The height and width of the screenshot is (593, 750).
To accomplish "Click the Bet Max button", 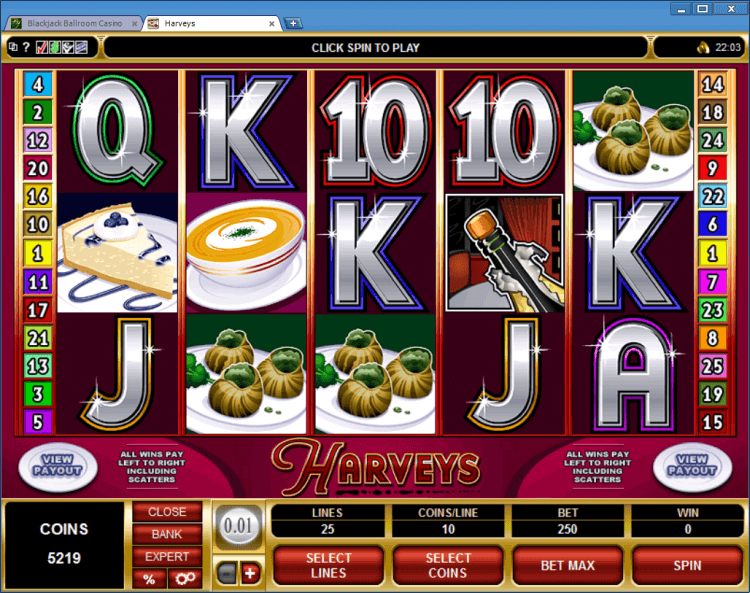I will tap(568, 565).
